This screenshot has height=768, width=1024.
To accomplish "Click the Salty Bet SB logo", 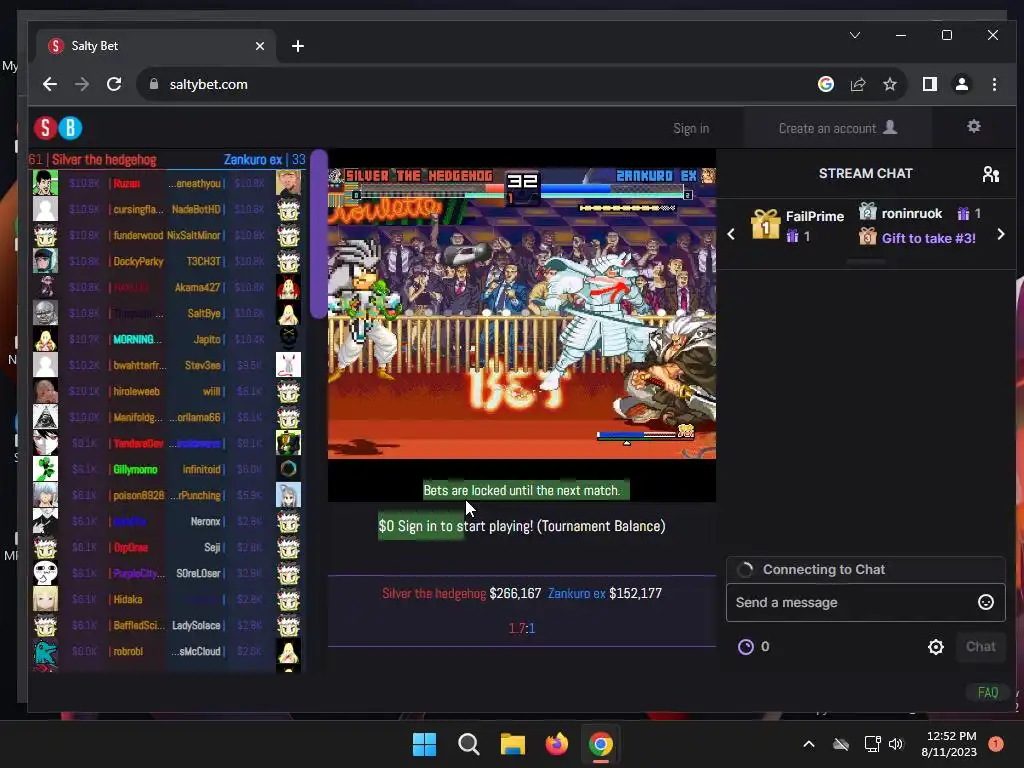I will point(58,128).
